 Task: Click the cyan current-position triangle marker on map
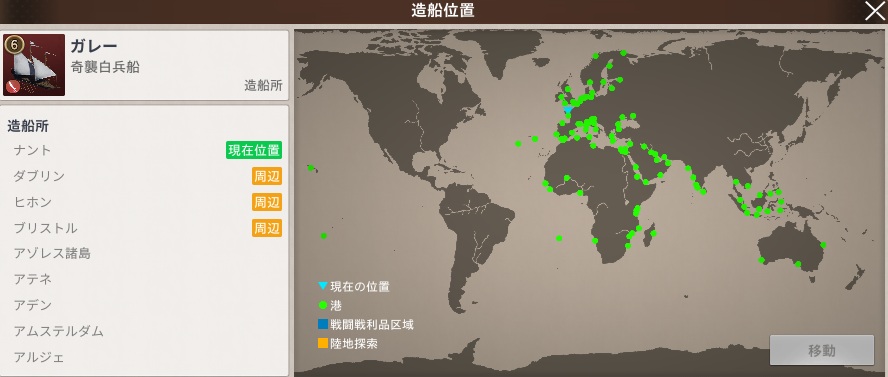[x=567, y=109]
